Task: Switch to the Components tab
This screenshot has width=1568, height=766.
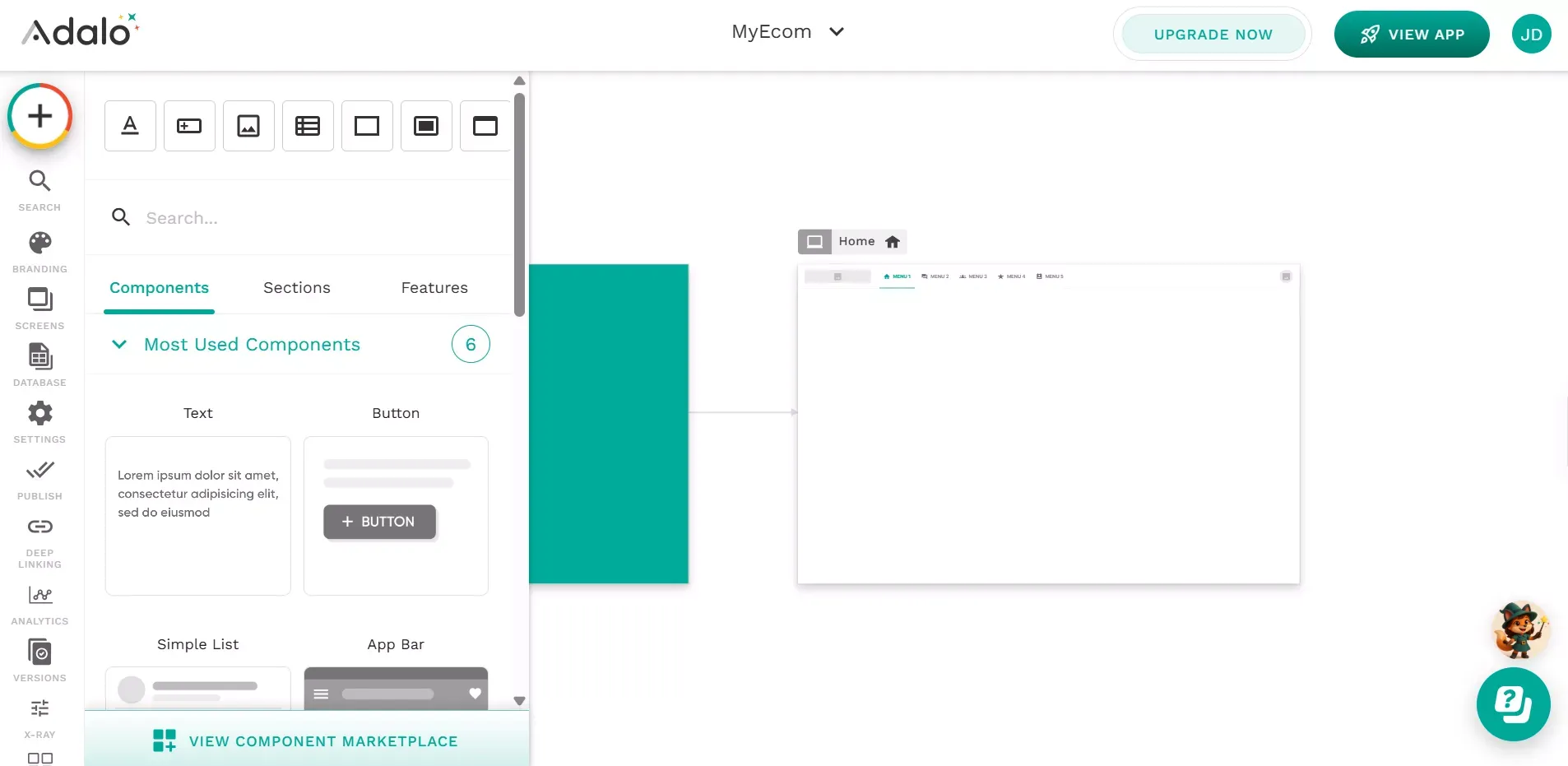Action: (x=159, y=288)
